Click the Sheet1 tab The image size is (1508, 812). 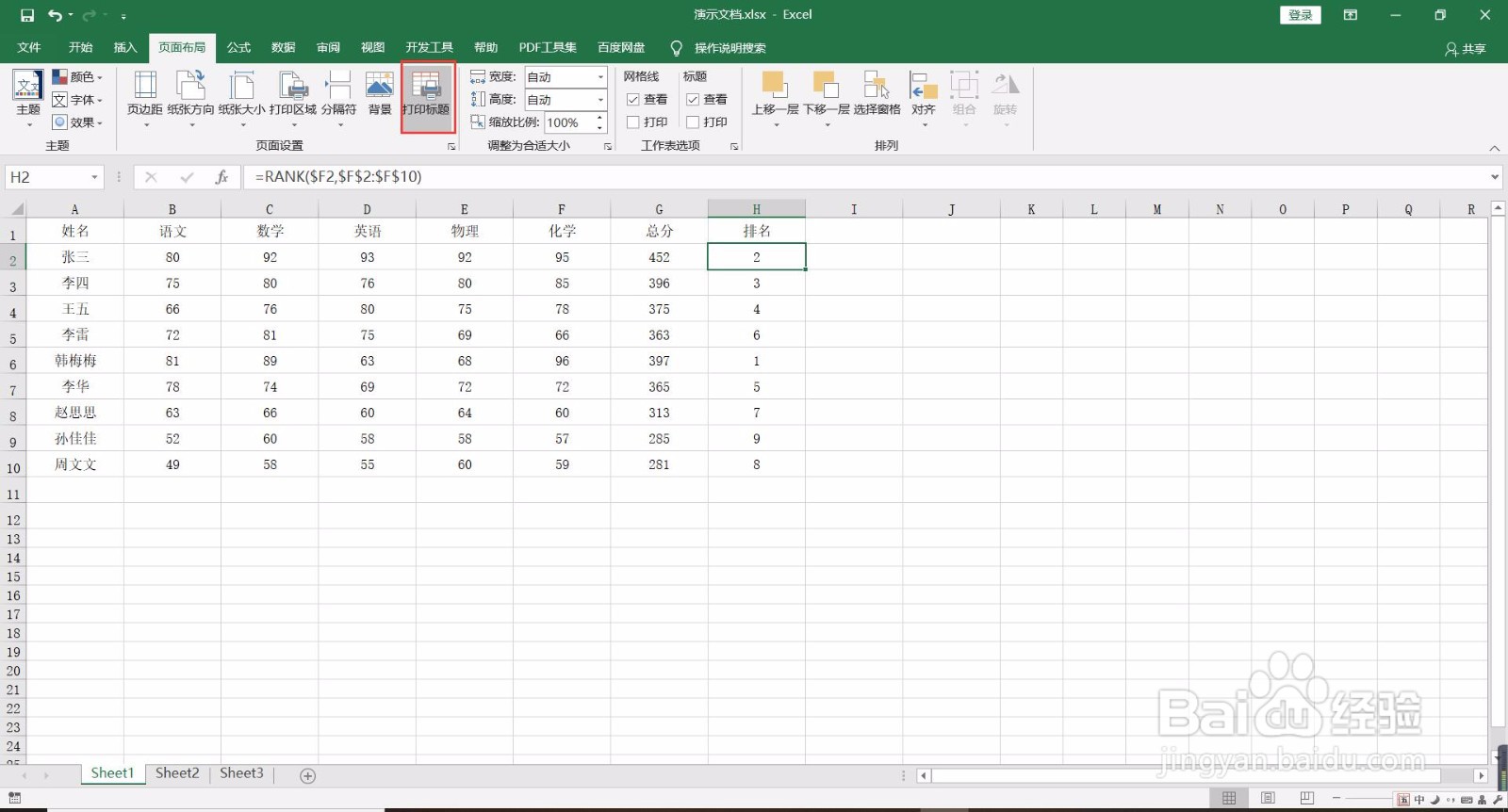112,773
